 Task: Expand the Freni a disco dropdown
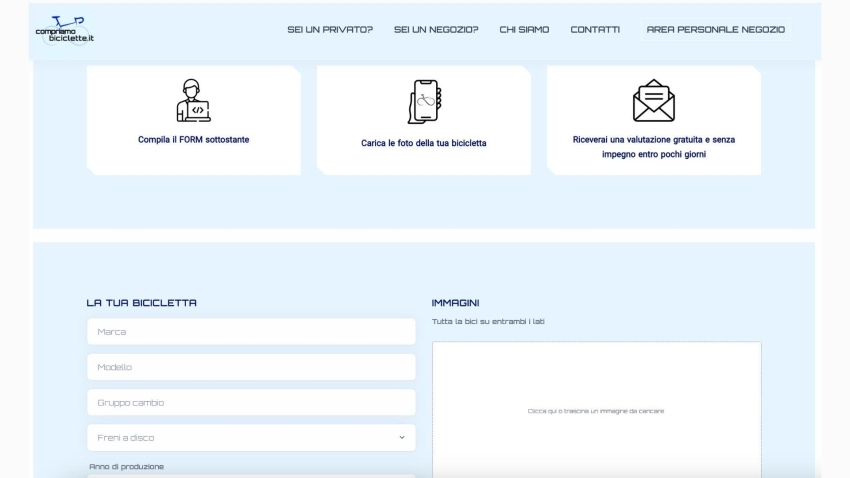pos(251,438)
